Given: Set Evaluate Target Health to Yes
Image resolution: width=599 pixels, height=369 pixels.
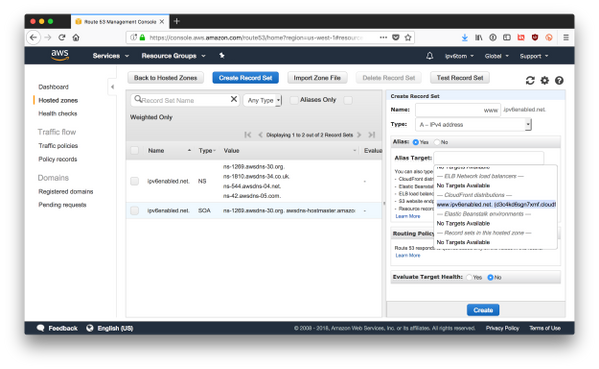Looking at the screenshot, I should tap(469, 277).
